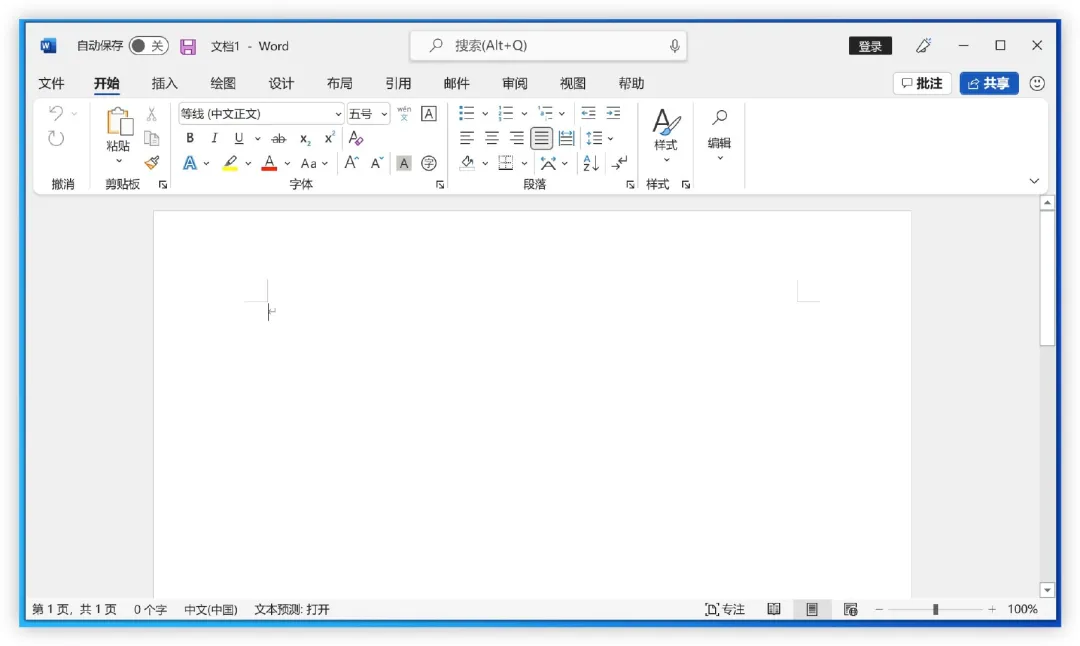Click the character border icon
Screen dimensions: 1080x646
point(428,114)
